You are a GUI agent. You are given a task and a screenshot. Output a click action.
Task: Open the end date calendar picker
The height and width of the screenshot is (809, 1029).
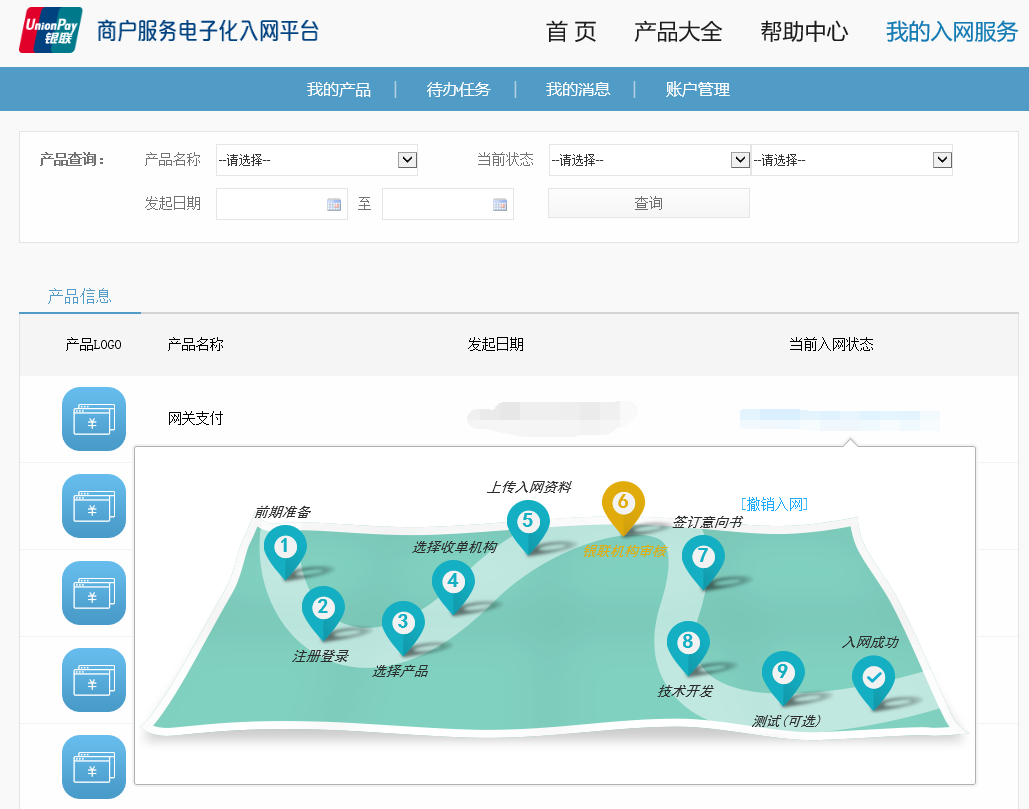[500, 204]
